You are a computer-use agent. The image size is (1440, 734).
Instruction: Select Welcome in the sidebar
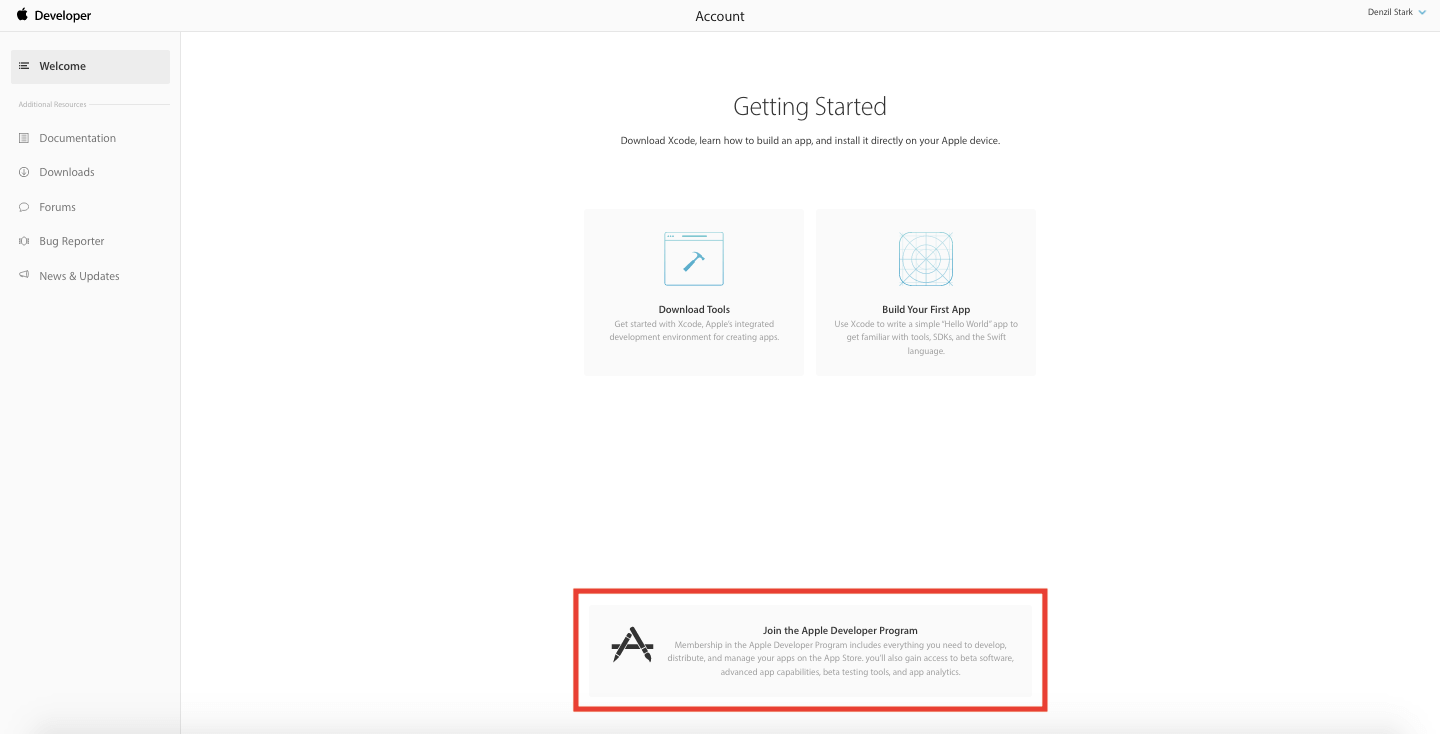click(91, 66)
